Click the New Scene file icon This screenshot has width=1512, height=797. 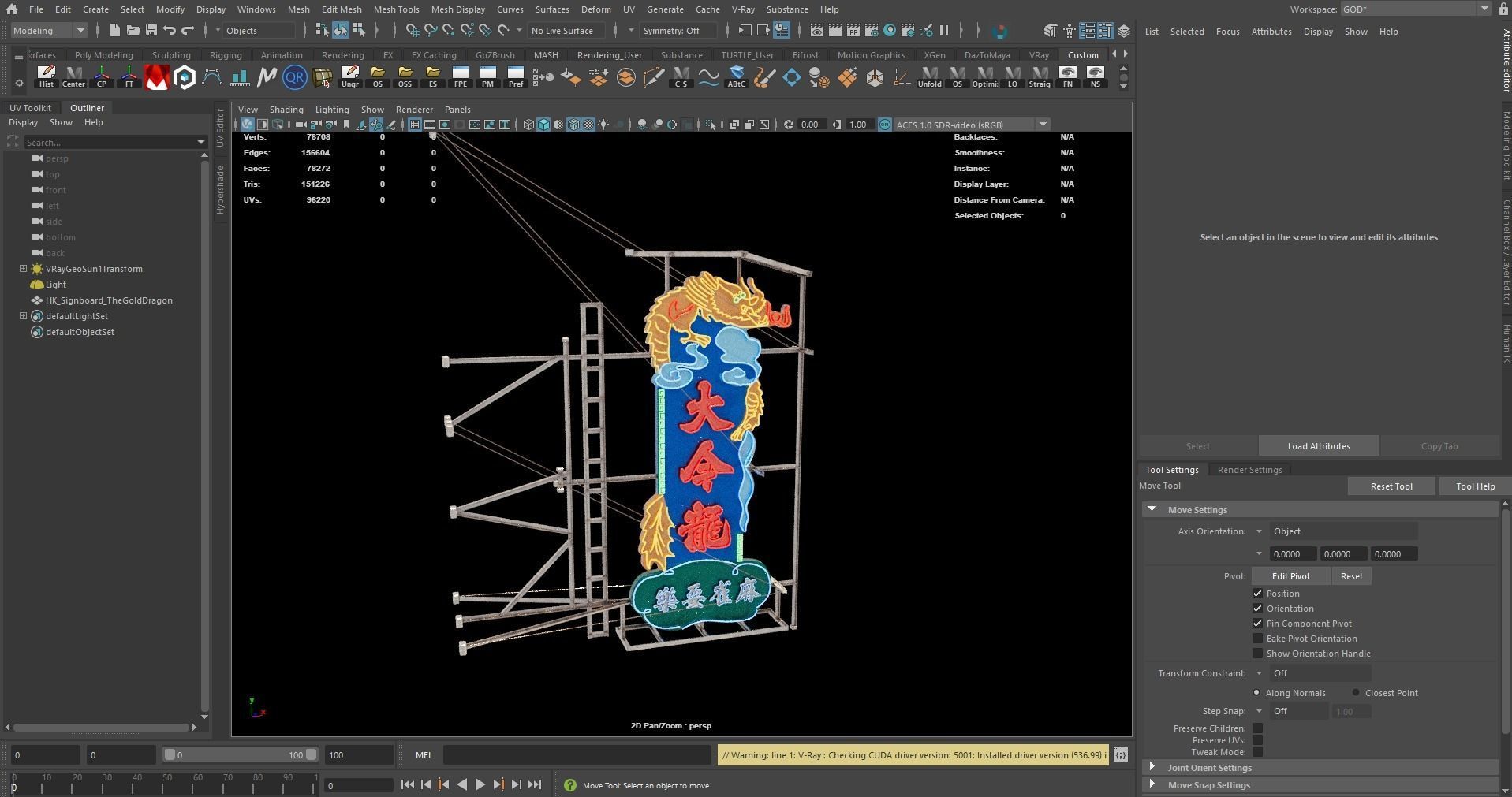point(114,31)
